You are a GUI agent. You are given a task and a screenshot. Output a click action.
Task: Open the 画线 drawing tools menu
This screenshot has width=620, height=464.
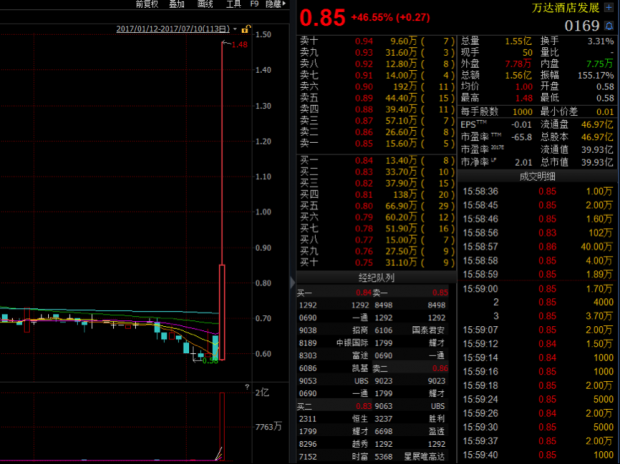pyautogui.click(x=205, y=4)
